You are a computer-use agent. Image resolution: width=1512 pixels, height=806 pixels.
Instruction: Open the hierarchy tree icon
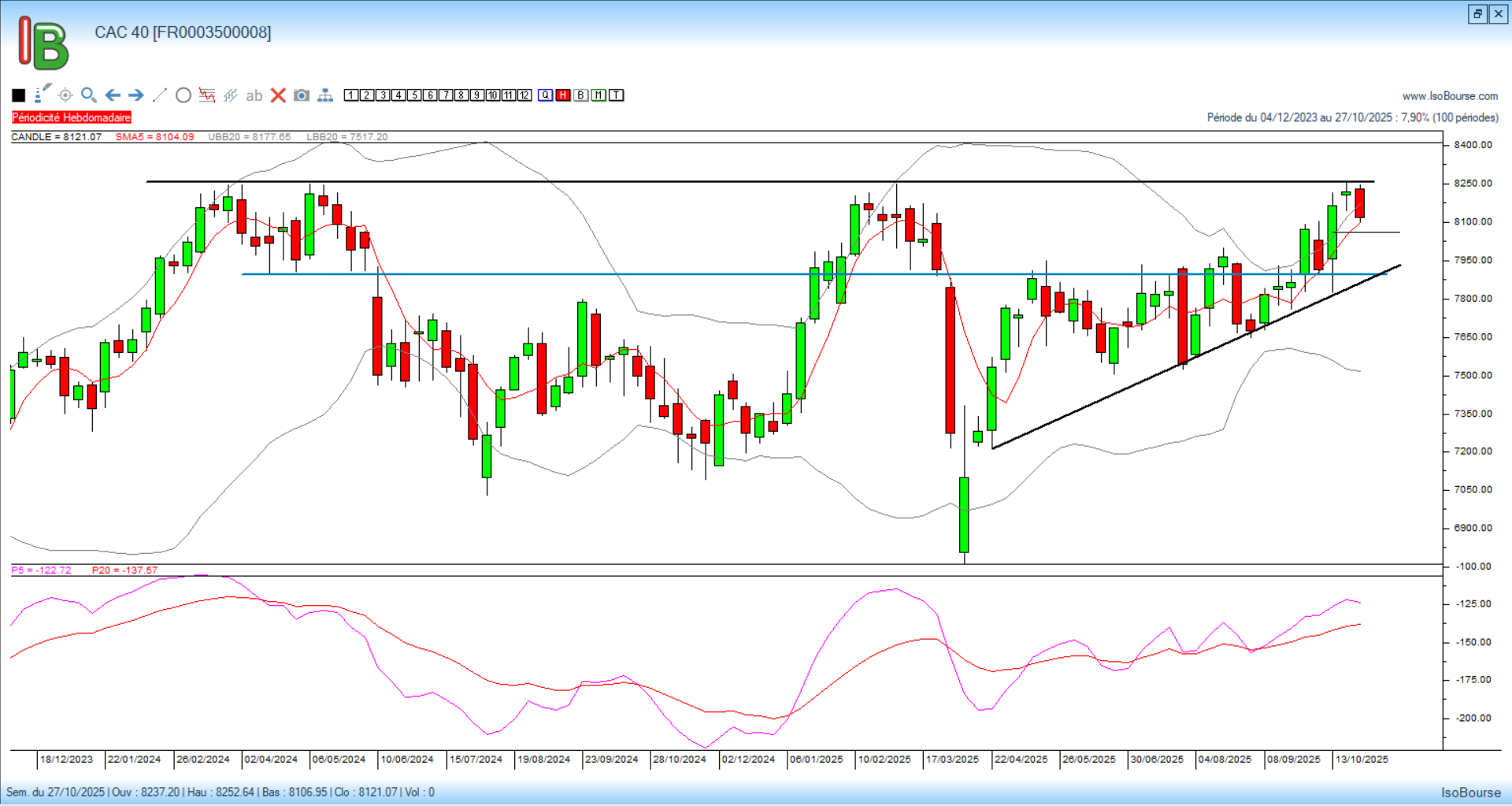click(325, 95)
